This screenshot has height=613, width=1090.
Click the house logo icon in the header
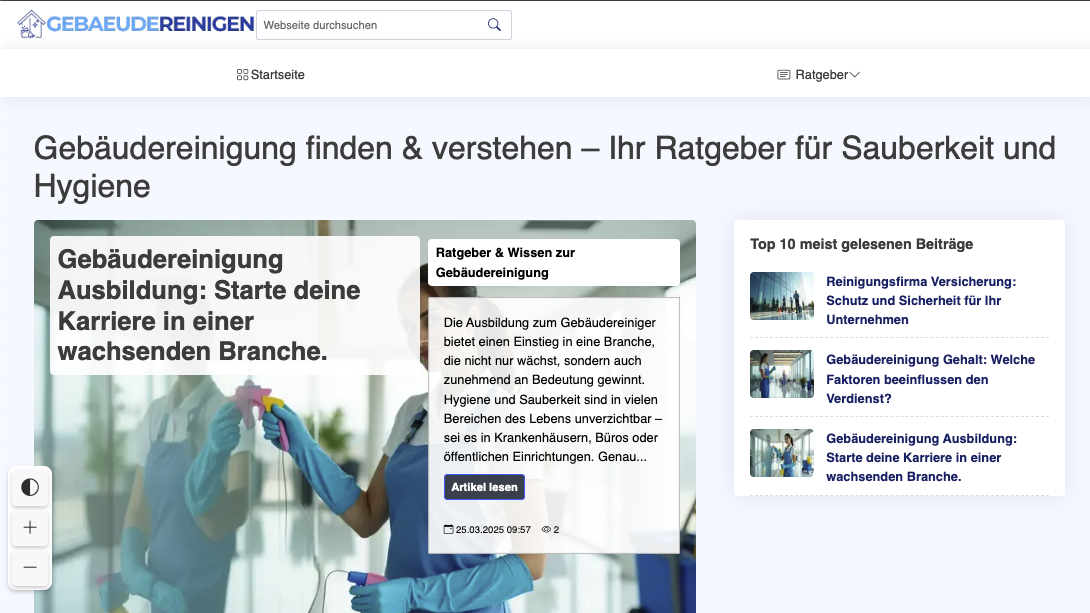click(x=30, y=24)
